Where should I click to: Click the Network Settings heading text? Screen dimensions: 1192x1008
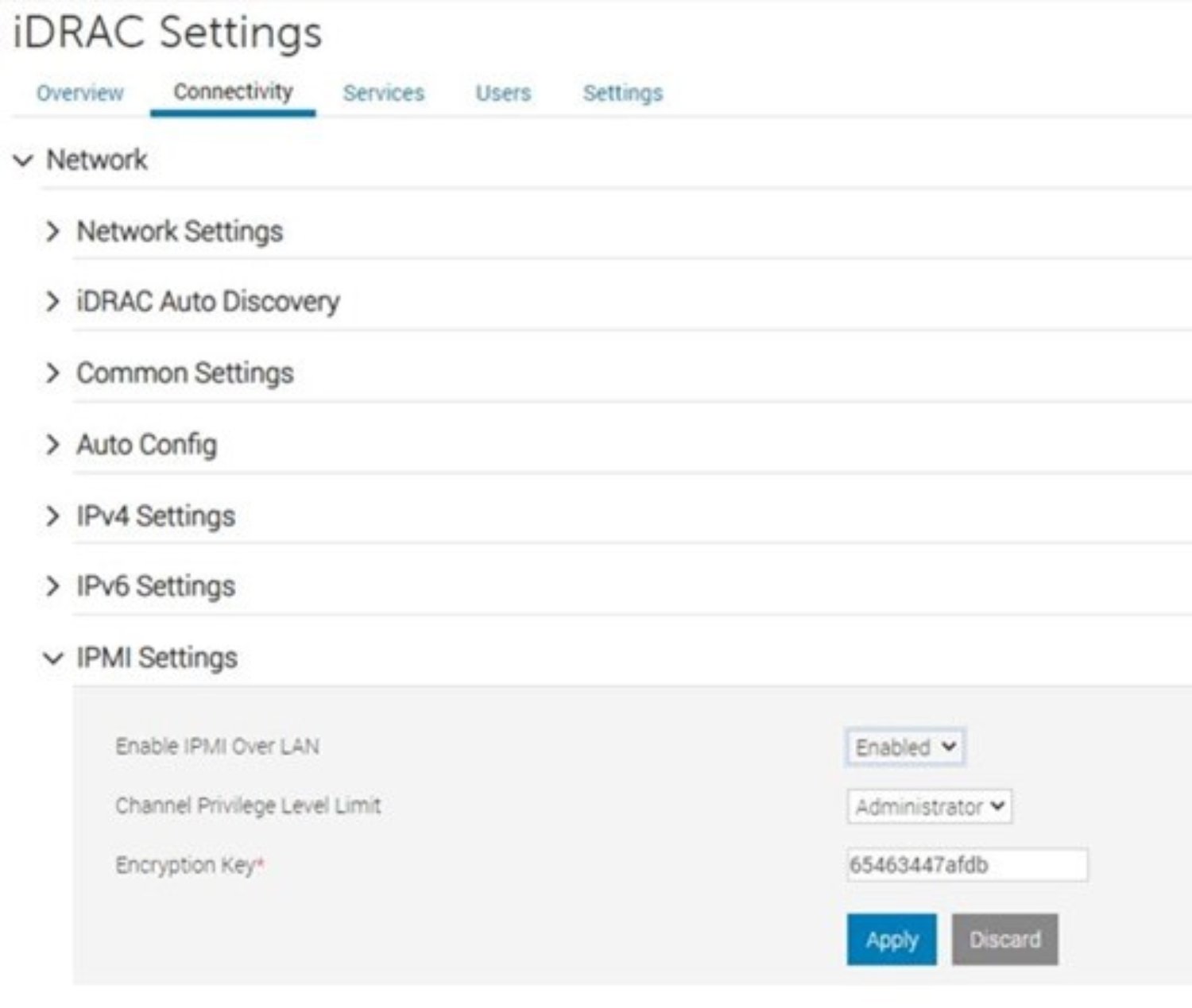(x=180, y=232)
